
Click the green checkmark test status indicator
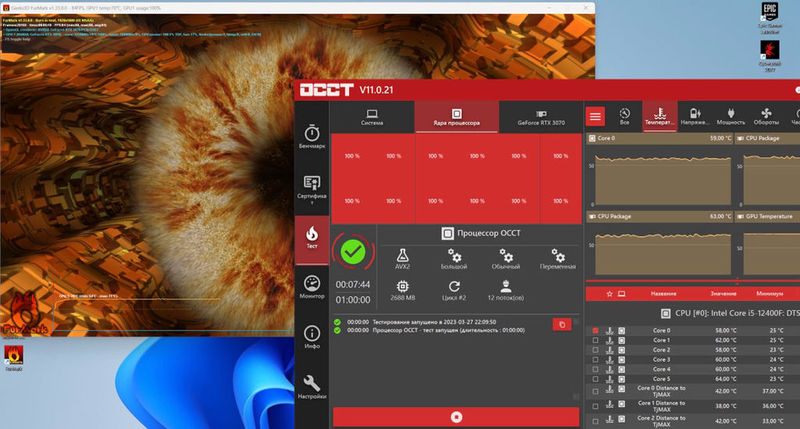(353, 252)
